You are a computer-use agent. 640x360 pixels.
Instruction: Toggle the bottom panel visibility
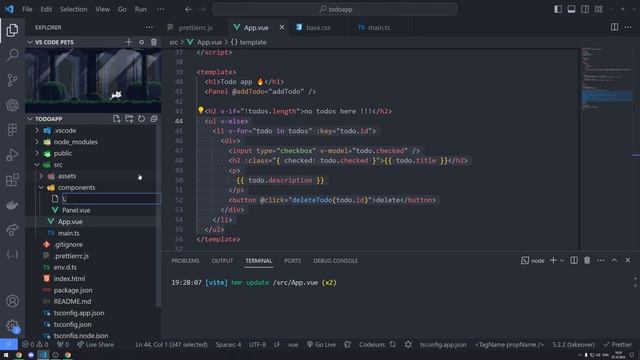pos(571,9)
